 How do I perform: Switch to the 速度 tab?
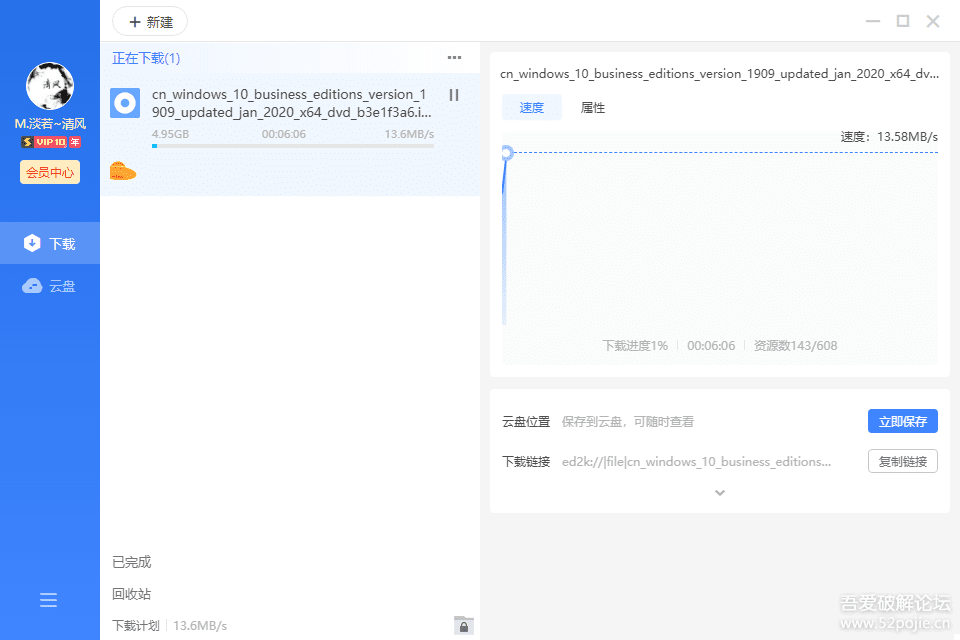click(531, 107)
